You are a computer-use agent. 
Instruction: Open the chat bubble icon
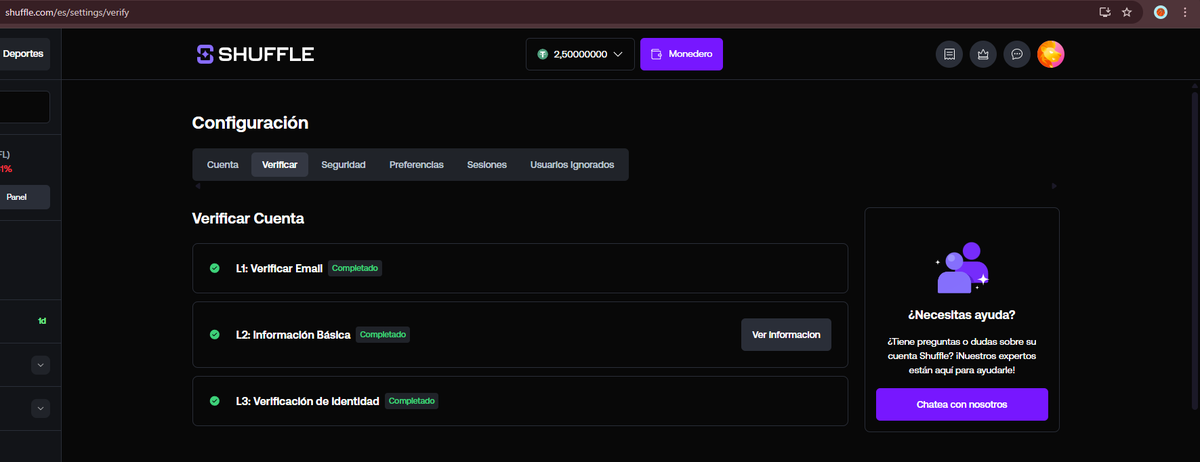pos(1017,54)
